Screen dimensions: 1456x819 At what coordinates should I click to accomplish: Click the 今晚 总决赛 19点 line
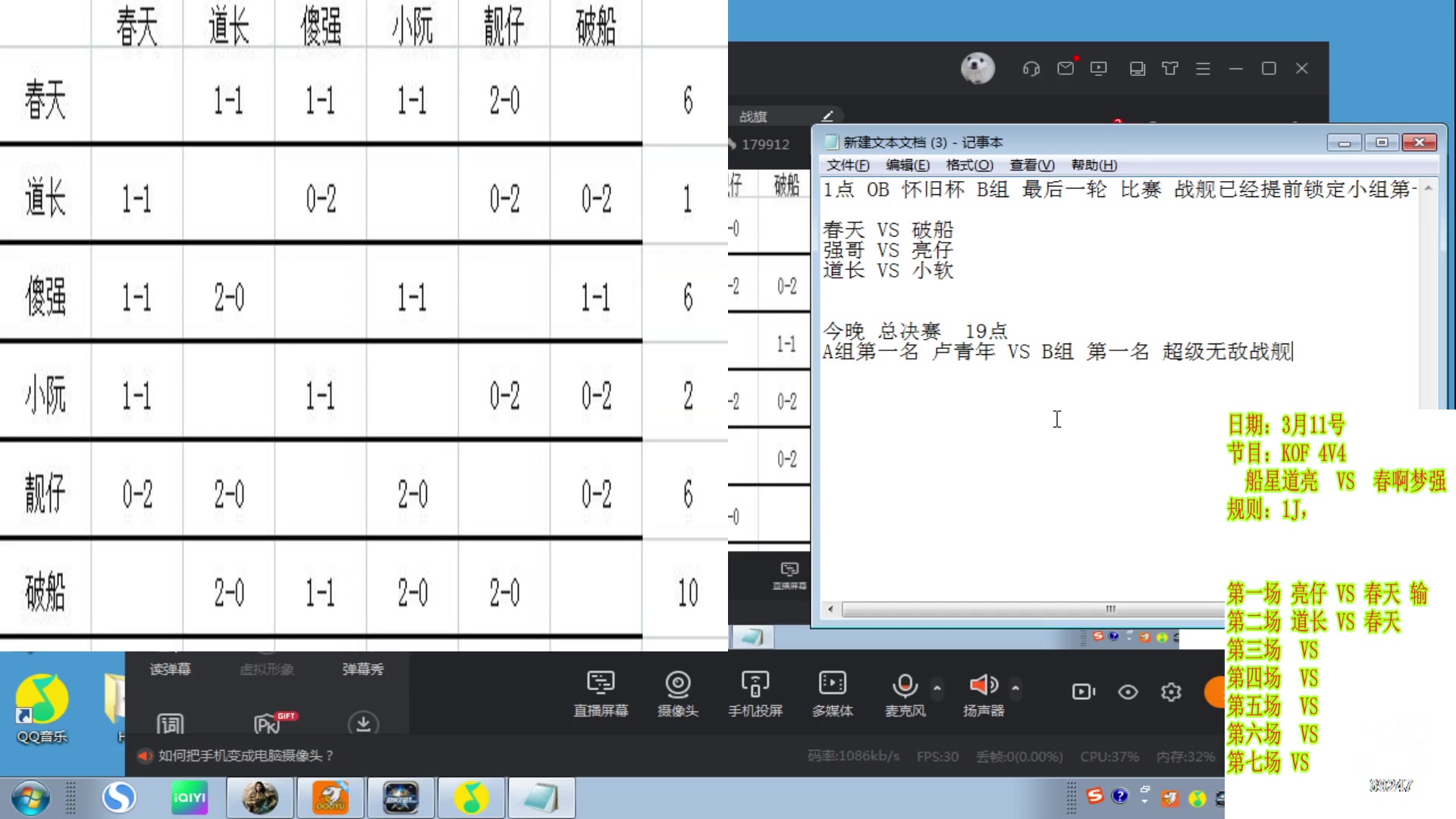[915, 331]
